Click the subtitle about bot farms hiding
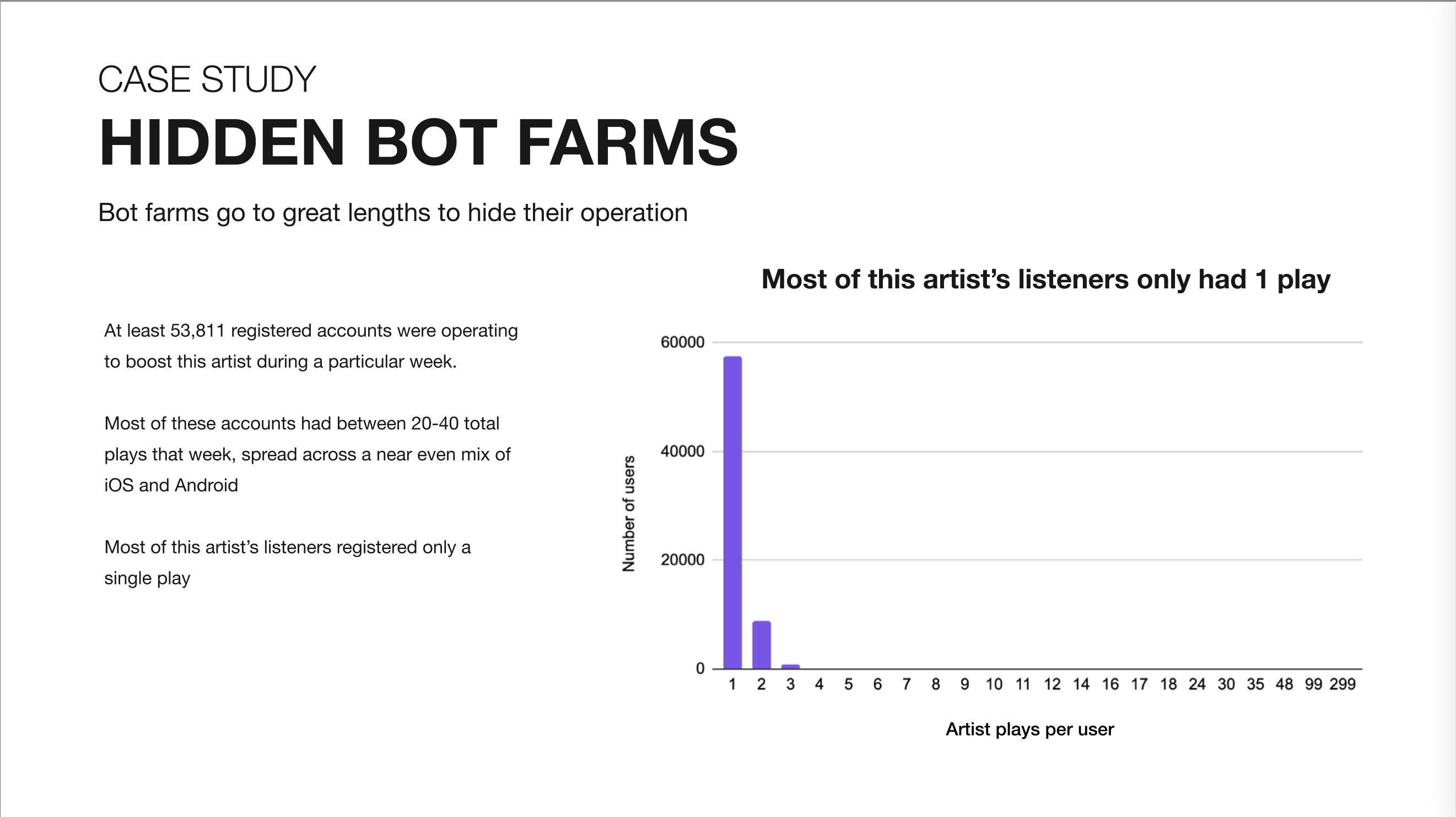 click(x=393, y=213)
